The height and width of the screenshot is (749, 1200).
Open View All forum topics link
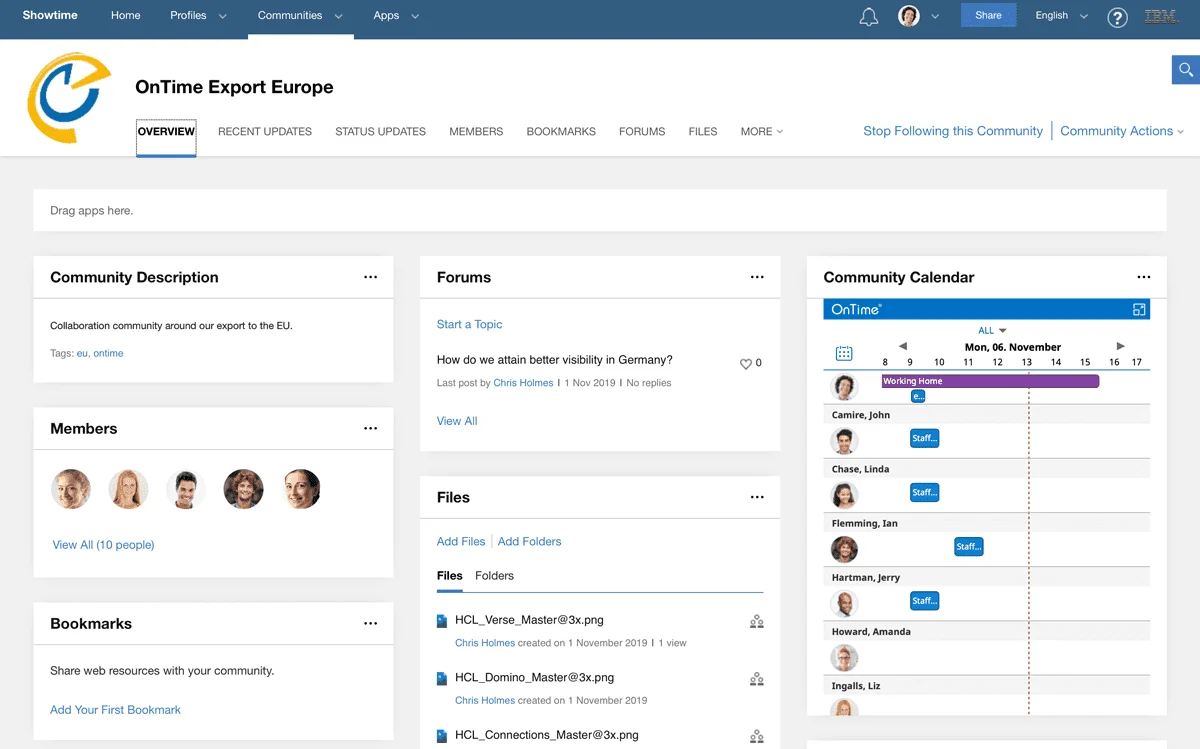tap(457, 421)
